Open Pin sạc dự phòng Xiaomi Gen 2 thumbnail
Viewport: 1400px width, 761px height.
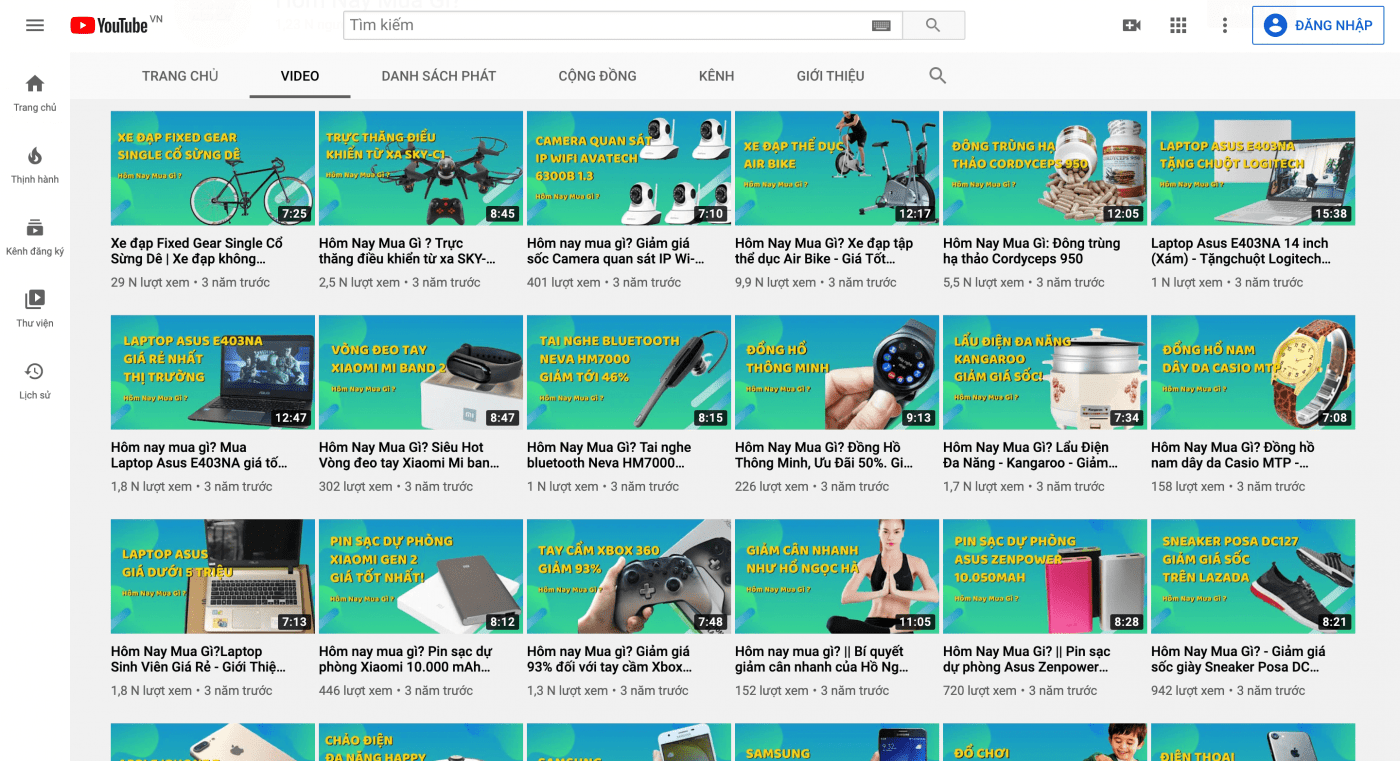tap(421, 576)
